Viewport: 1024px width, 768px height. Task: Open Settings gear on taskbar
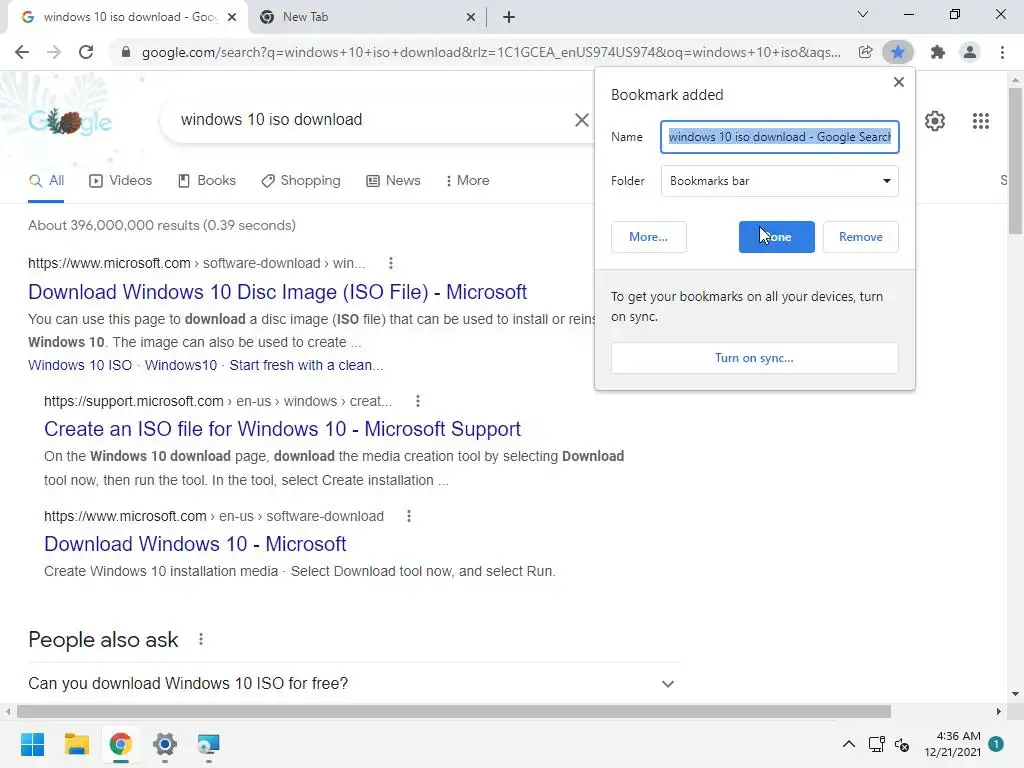(165, 744)
